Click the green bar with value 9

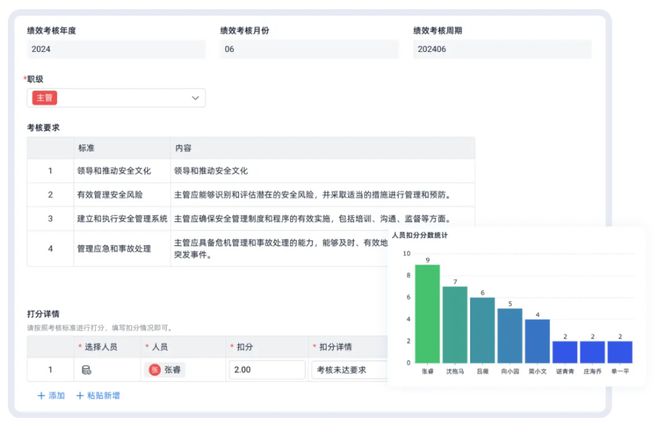pos(427,314)
